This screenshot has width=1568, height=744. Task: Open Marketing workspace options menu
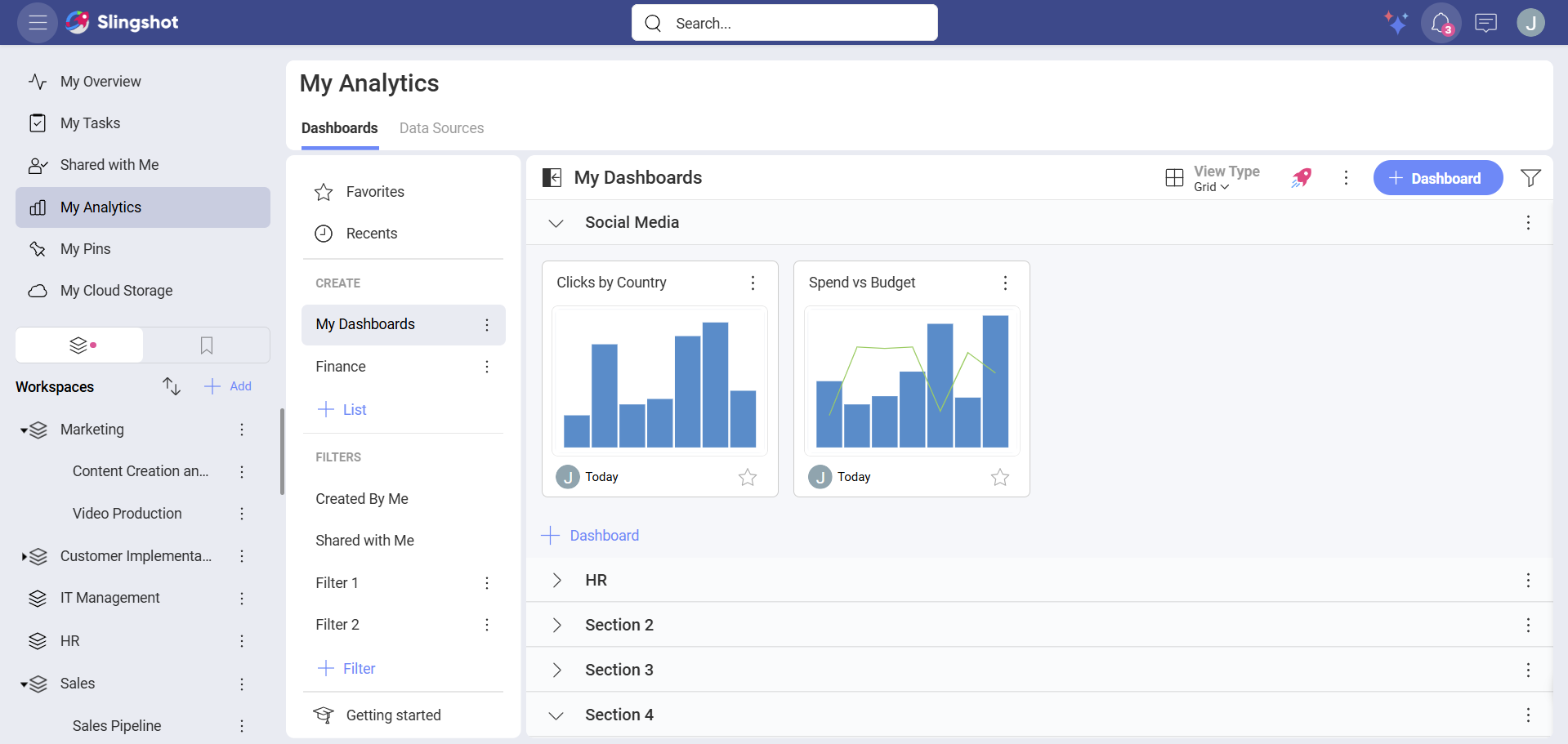click(242, 430)
